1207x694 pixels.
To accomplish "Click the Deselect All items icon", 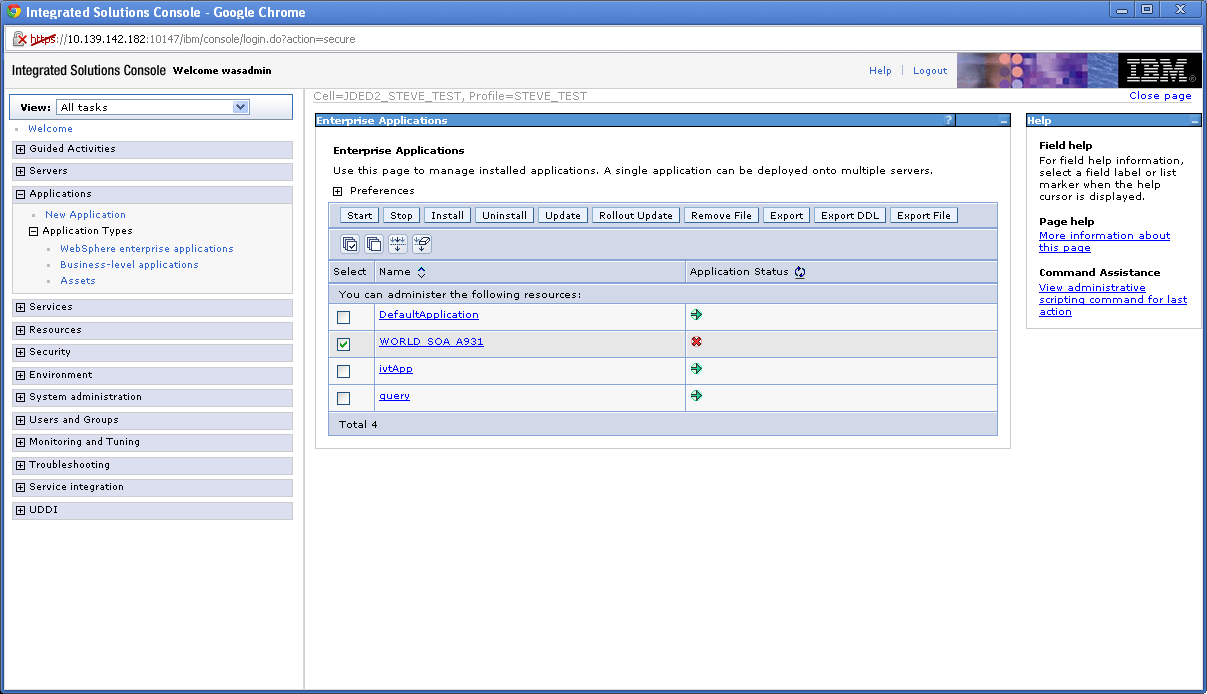I will (374, 244).
